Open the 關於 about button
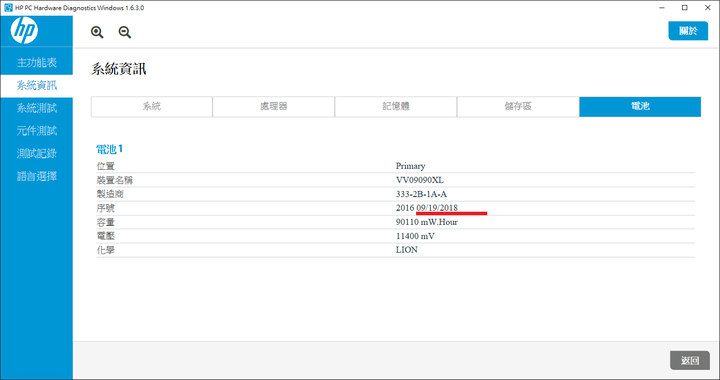Viewport: 720px width, 380px height. 688,31
